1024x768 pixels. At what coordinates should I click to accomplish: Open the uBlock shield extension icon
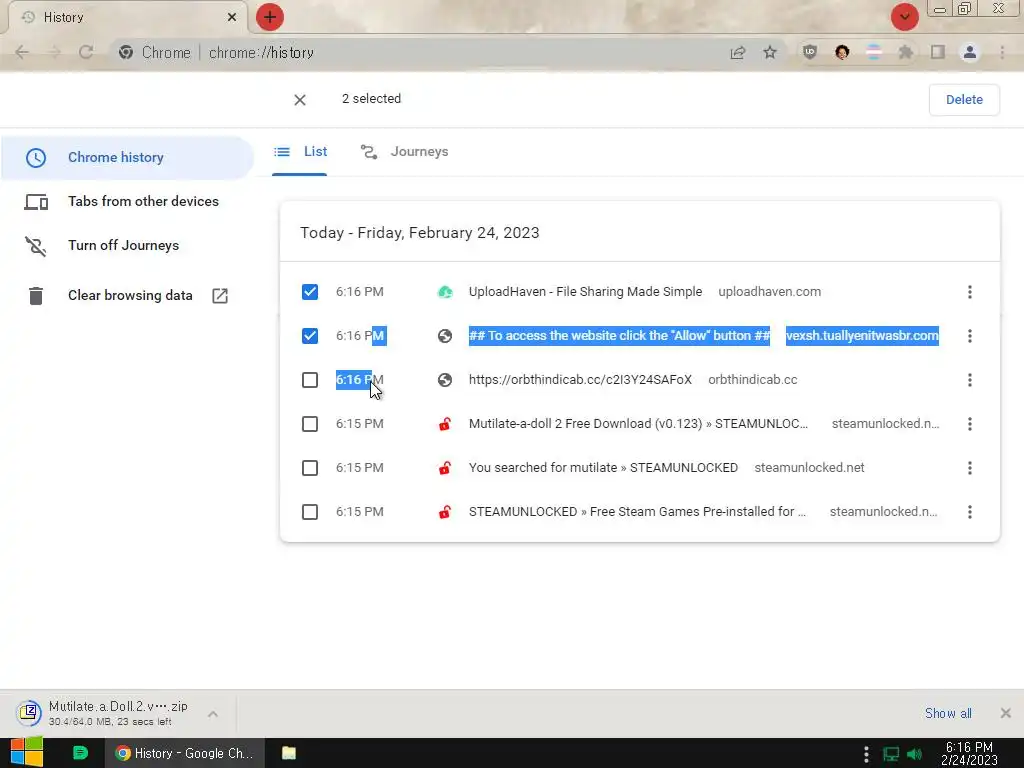(810, 52)
